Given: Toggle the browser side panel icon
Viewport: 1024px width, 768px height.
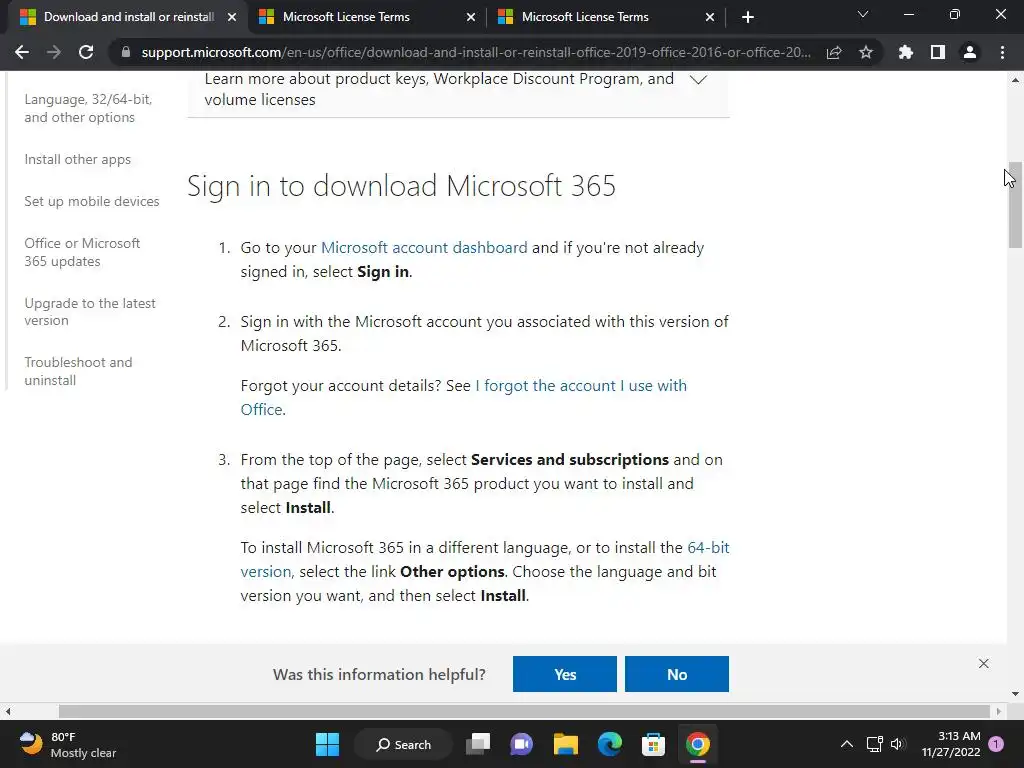Looking at the screenshot, I should coord(938,52).
